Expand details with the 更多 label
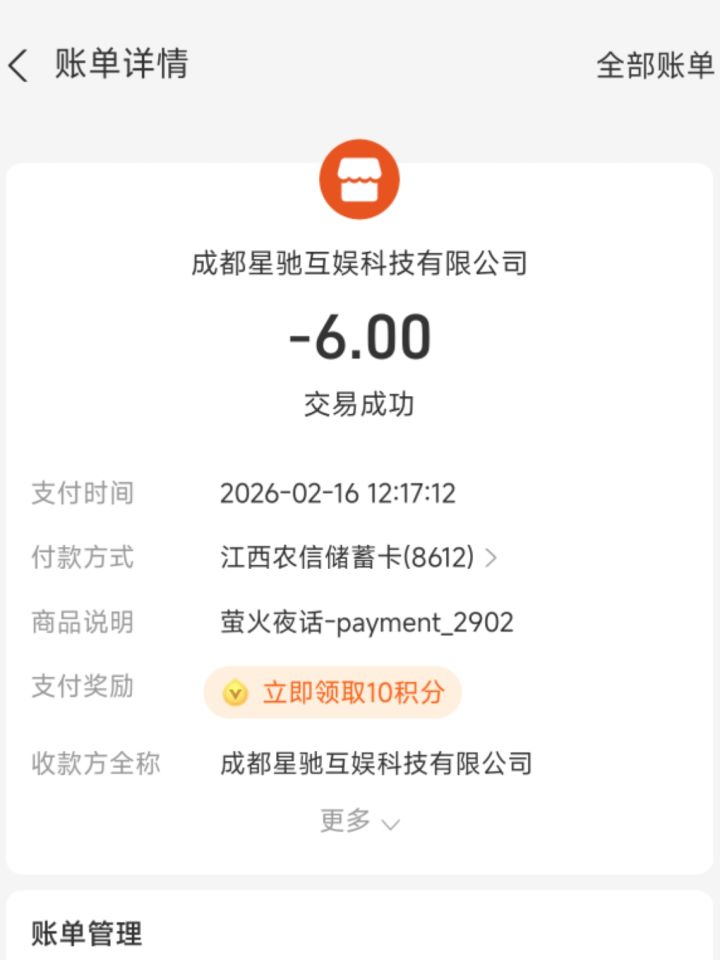Viewport: 720px width, 960px height. tap(346, 821)
